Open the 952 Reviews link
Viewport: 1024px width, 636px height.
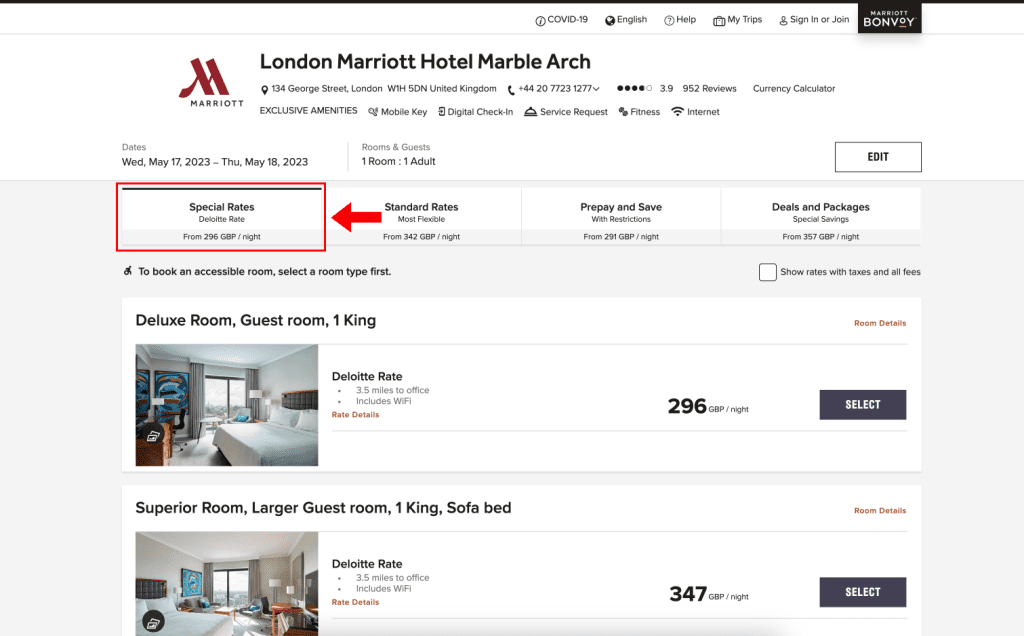(709, 88)
